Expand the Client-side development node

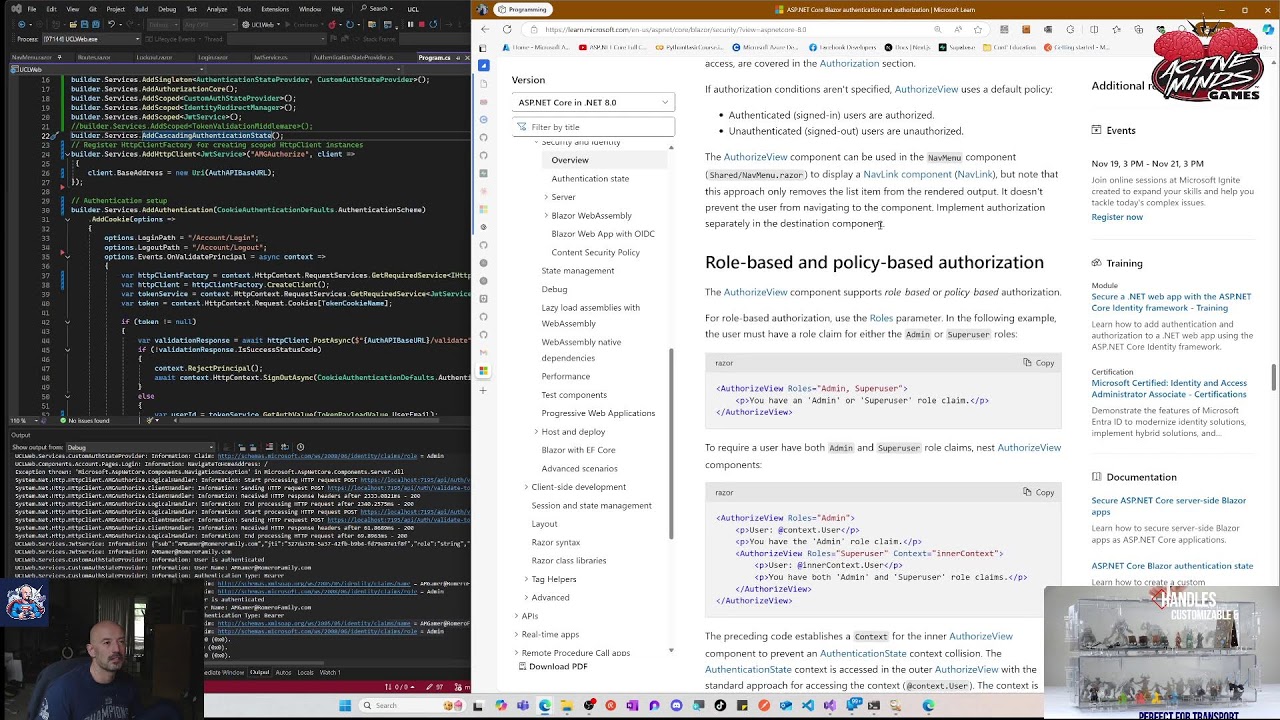[526, 487]
